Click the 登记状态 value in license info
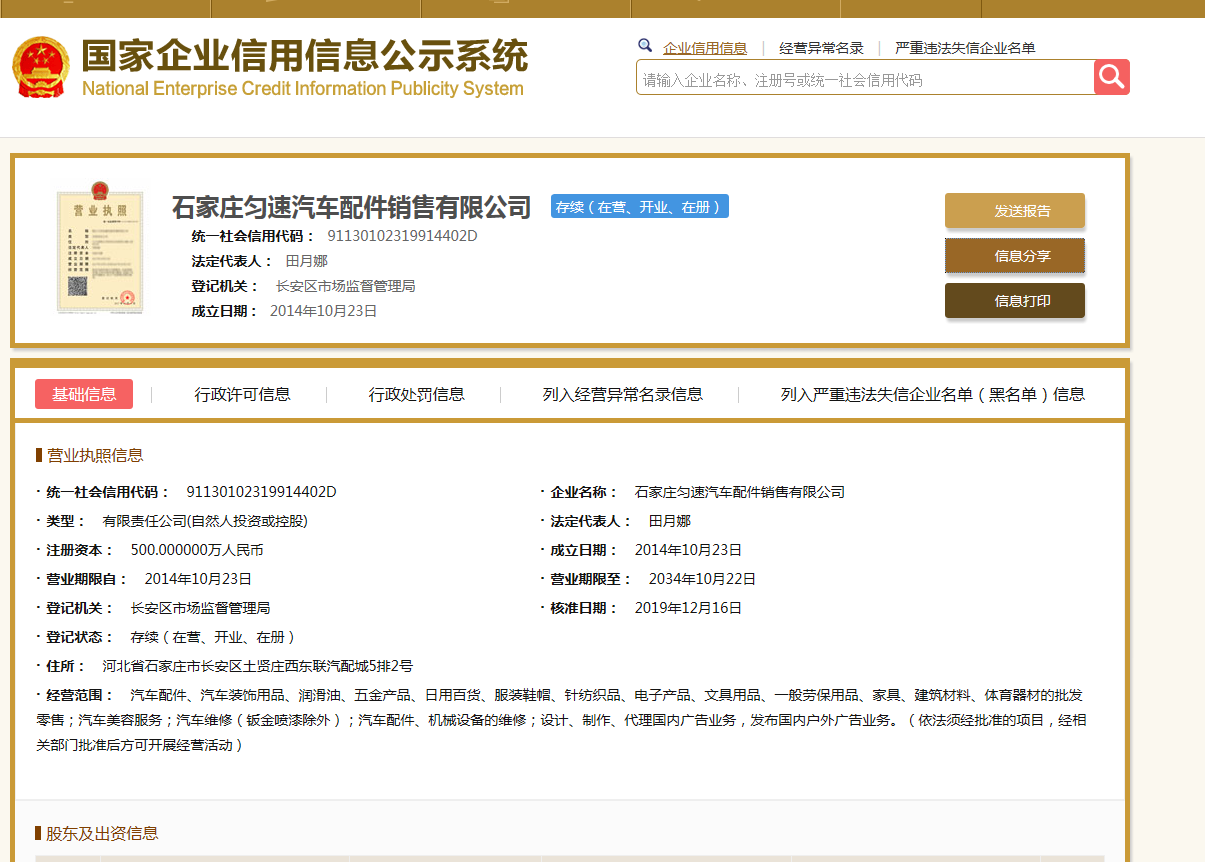Screen dimensions: 1205x862 pos(213,637)
